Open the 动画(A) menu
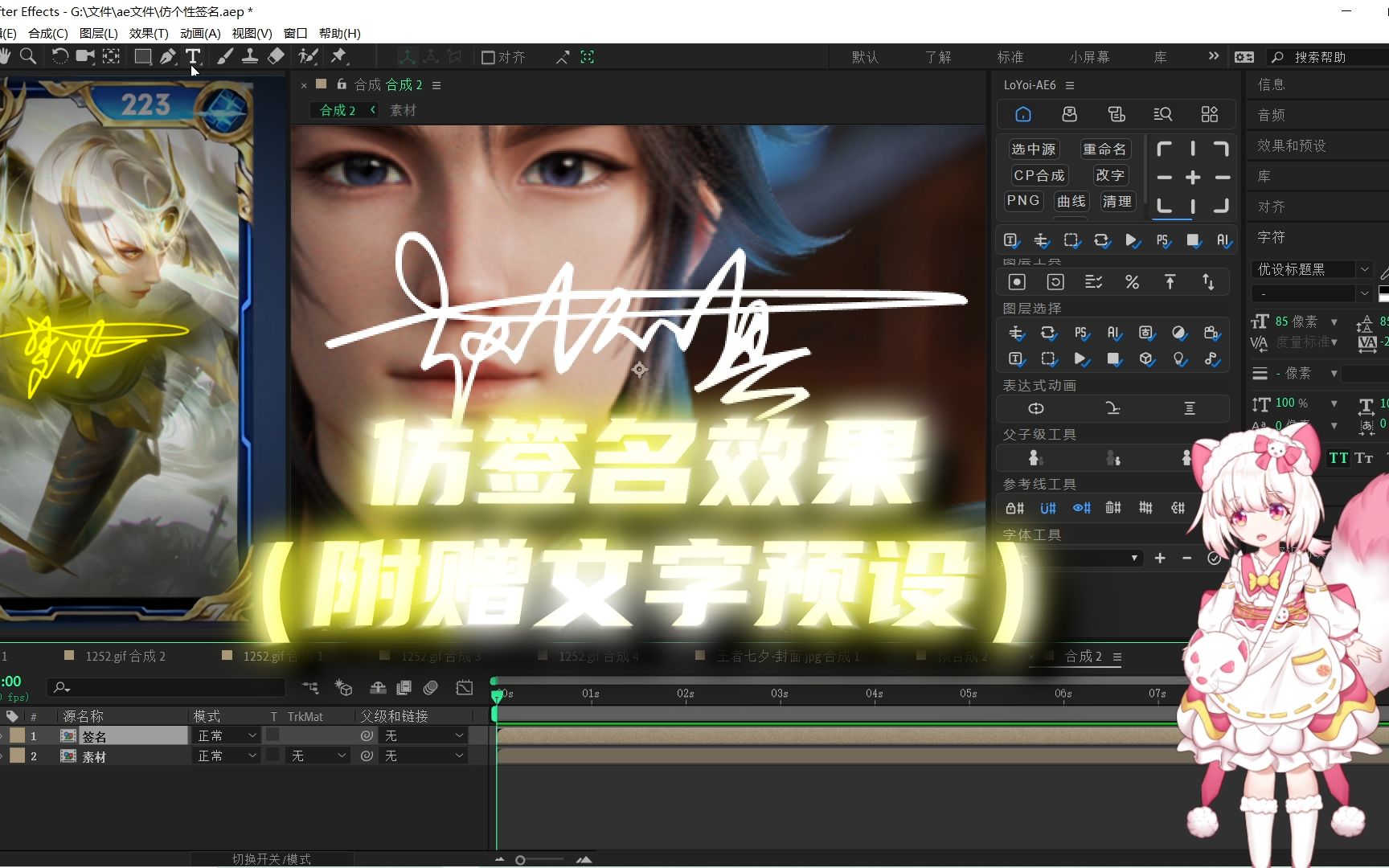 [x=200, y=33]
